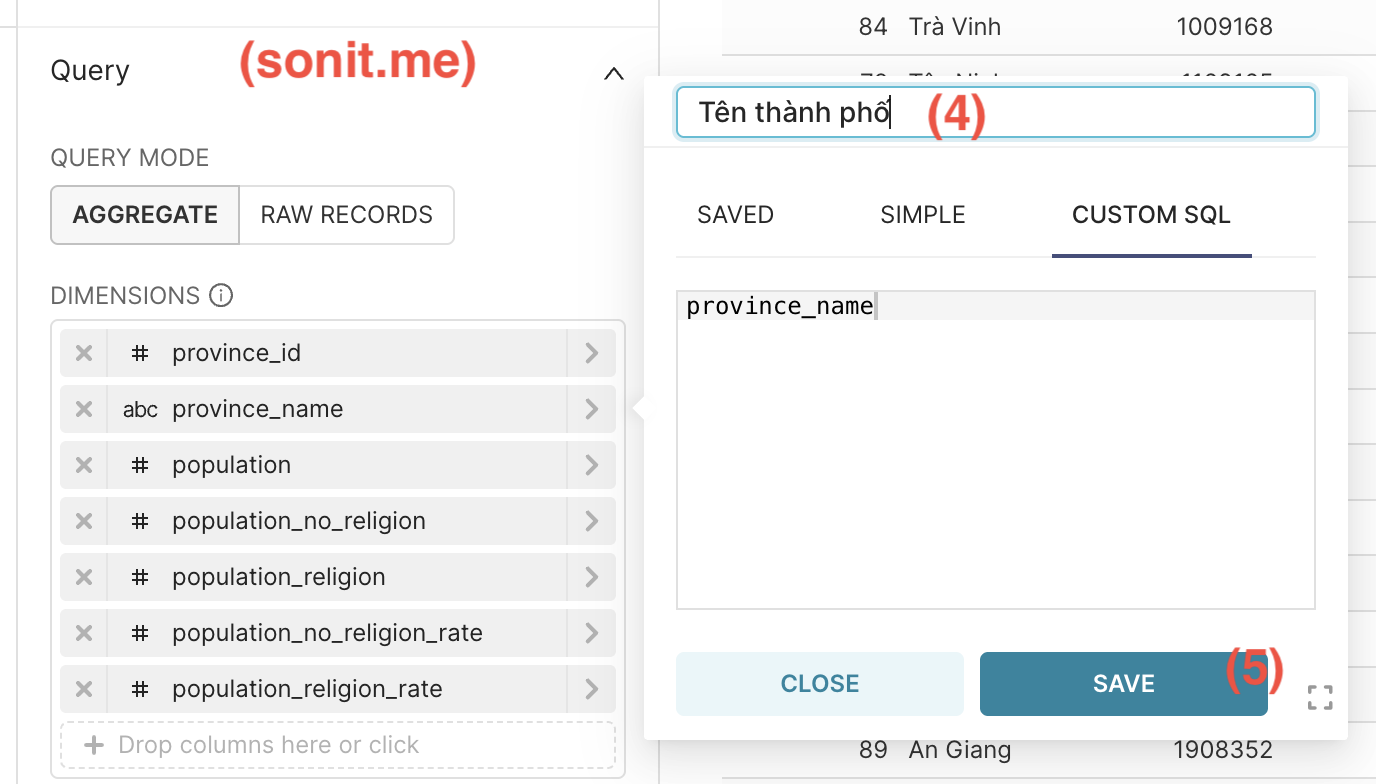Click the abc text-type icon on province_name
Viewport: 1376px width, 784px height.
(x=139, y=408)
